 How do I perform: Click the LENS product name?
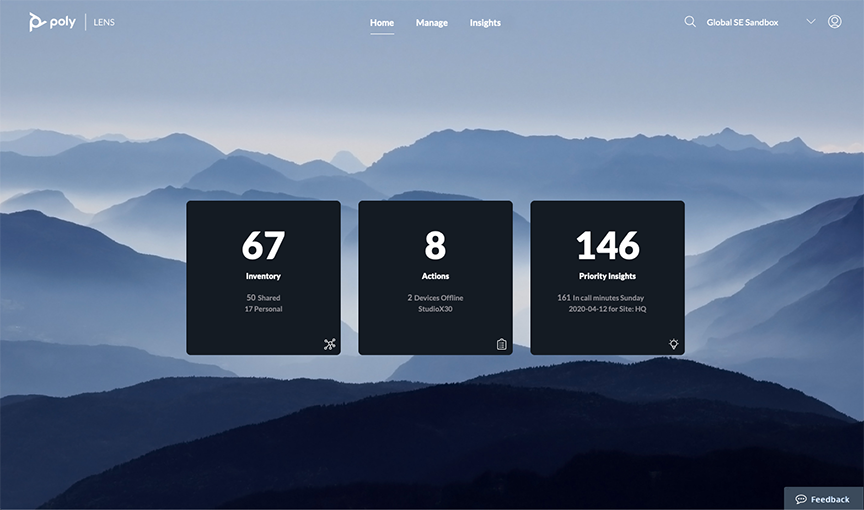[104, 23]
